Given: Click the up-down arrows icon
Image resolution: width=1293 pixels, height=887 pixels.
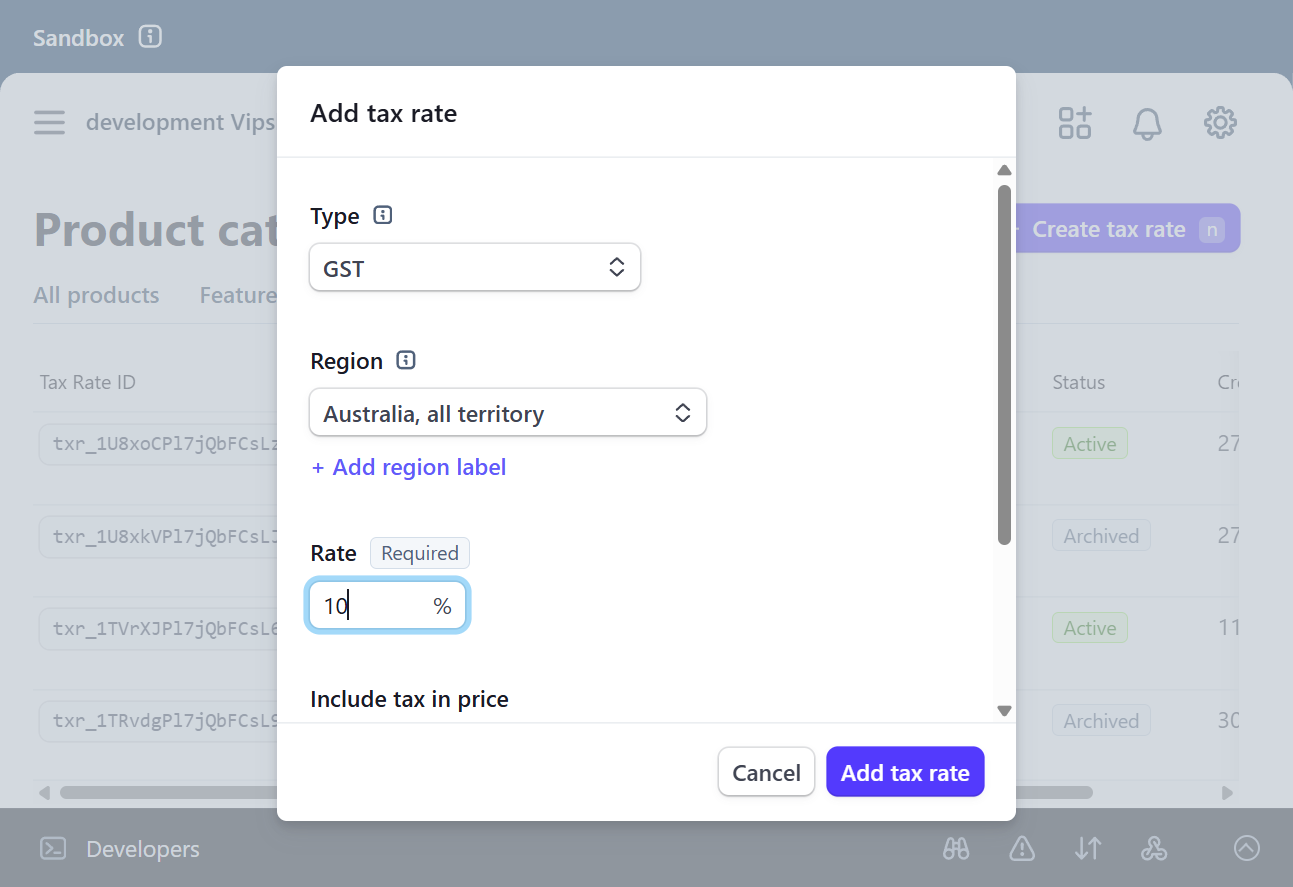Looking at the screenshot, I should click(1088, 849).
